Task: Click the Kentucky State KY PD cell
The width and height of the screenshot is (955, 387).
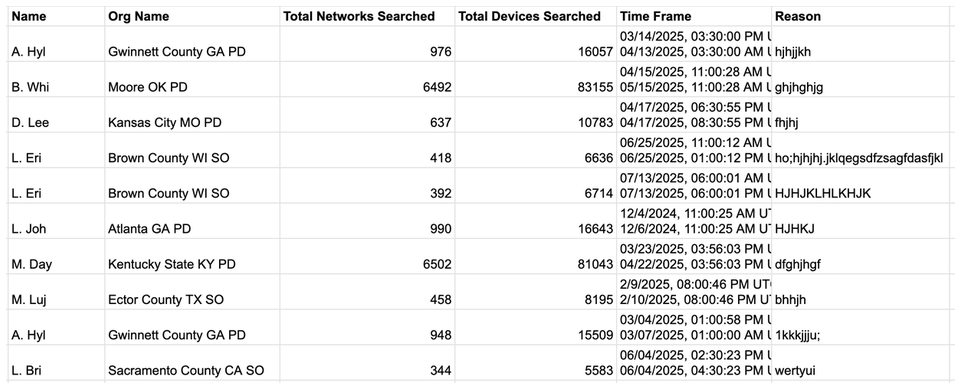Action: (192, 256)
